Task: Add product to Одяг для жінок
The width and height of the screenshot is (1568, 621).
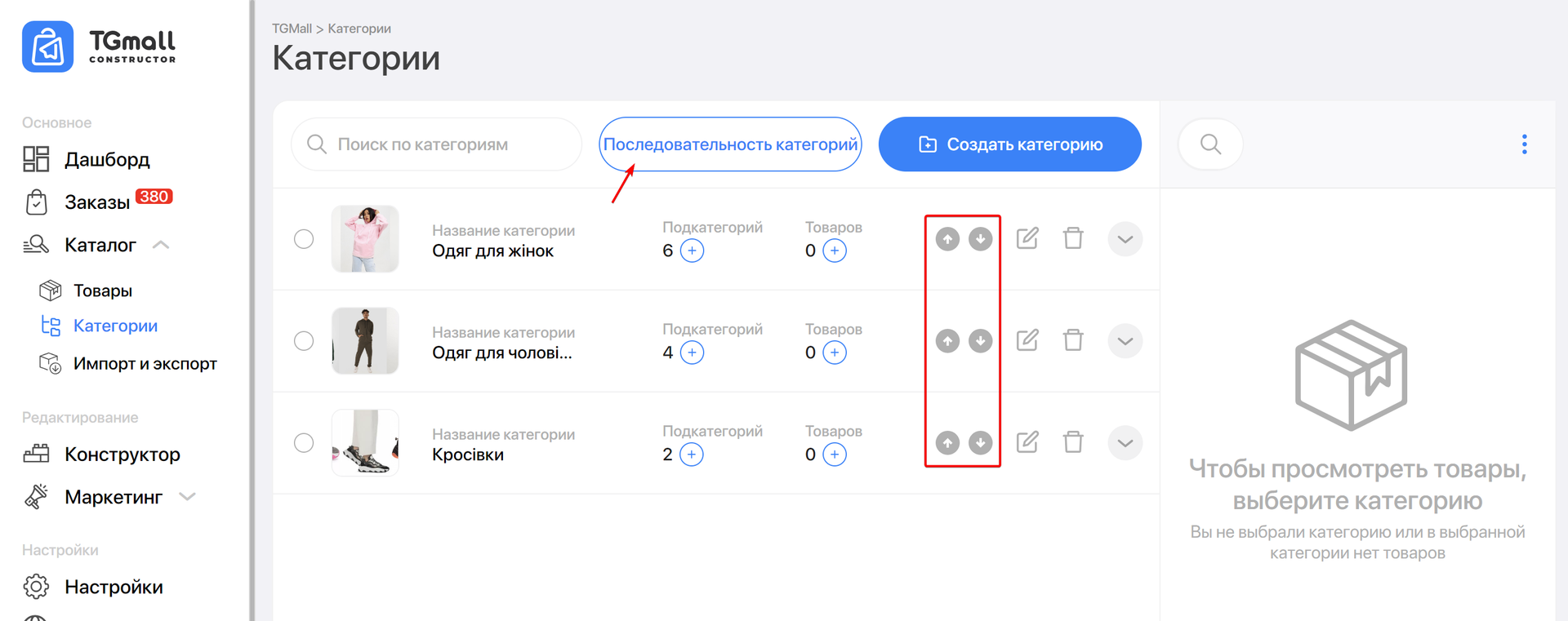Action: [835, 251]
